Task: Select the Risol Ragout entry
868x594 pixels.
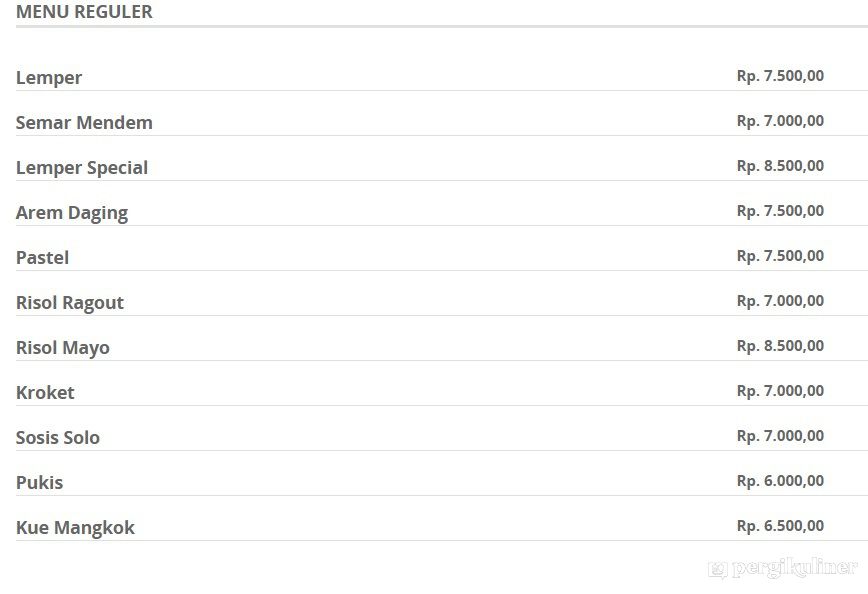Action: (70, 303)
